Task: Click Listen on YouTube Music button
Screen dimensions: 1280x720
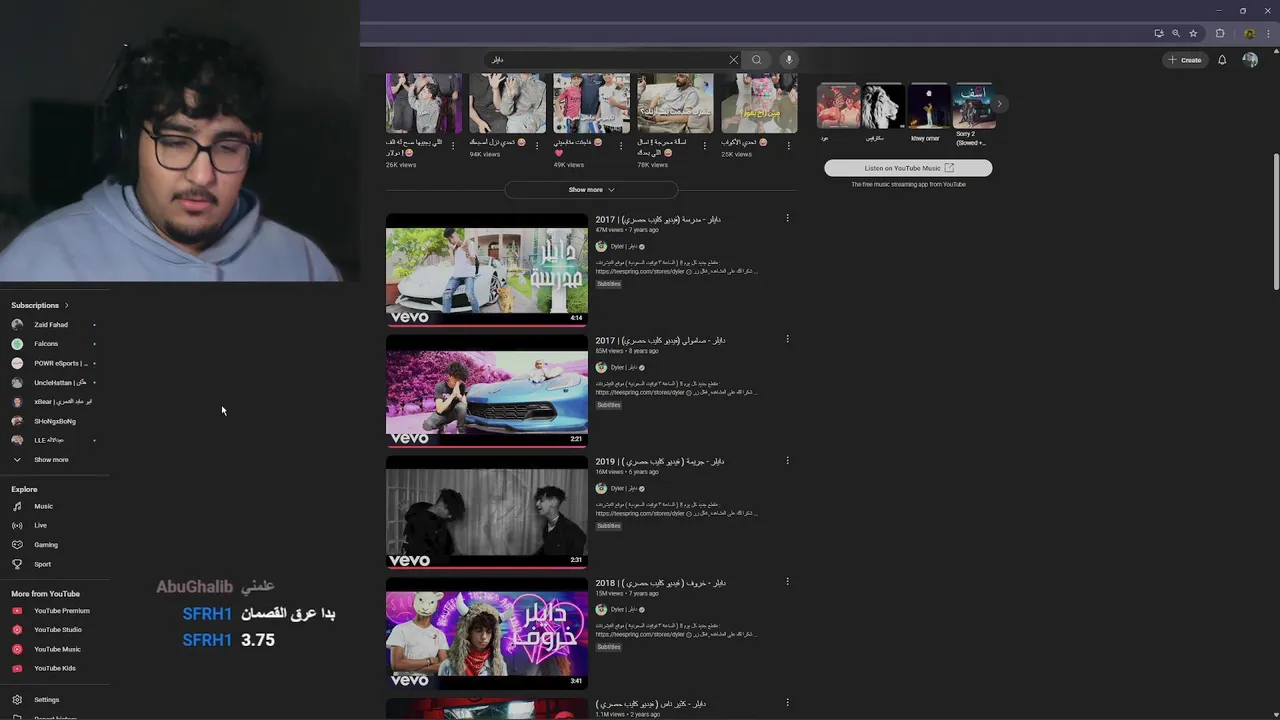Action: pos(908,168)
